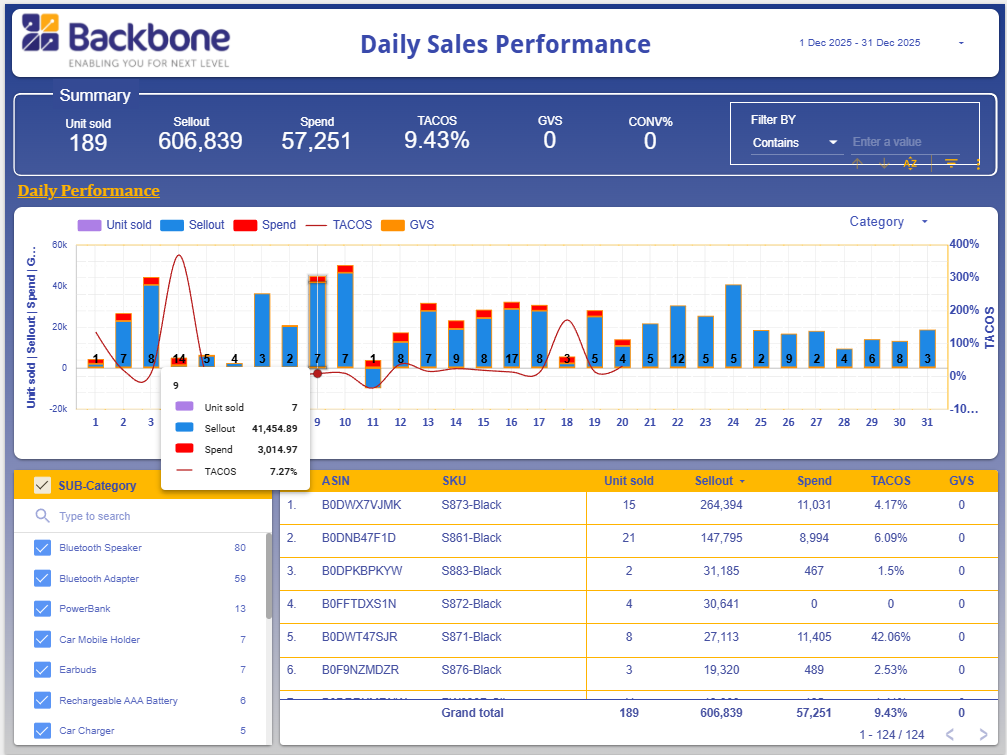Go to previous table page arrow
The width and height of the screenshot is (1007, 755).
pos(950,735)
